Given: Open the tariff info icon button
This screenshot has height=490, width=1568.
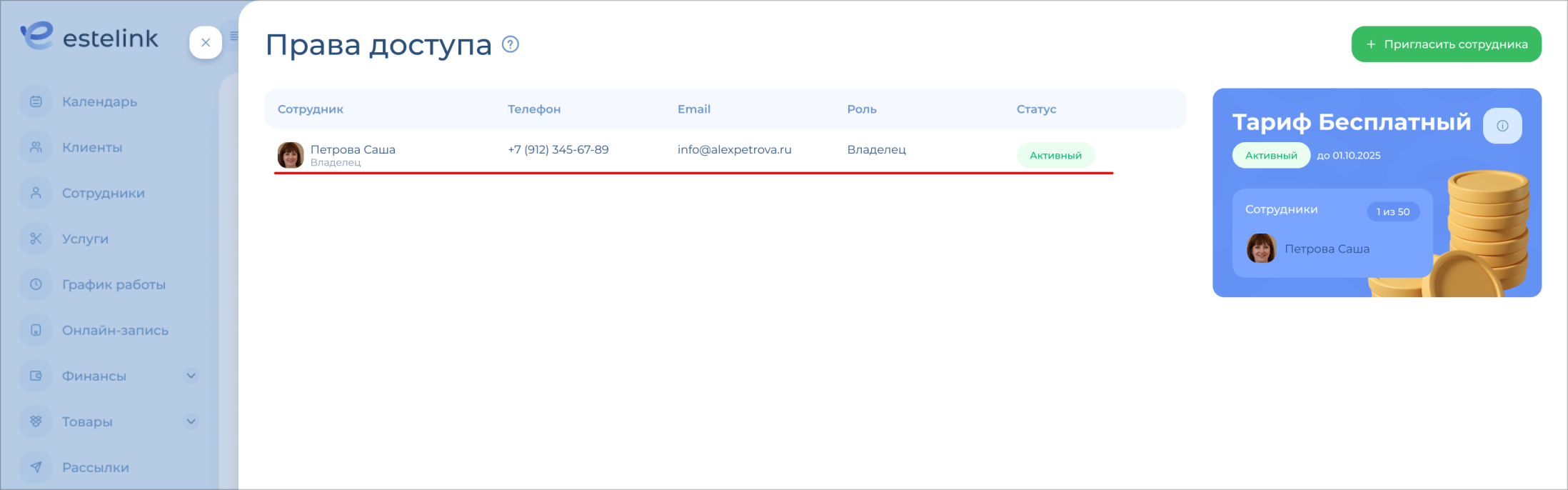Looking at the screenshot, I should click(x=1502, y=126).
